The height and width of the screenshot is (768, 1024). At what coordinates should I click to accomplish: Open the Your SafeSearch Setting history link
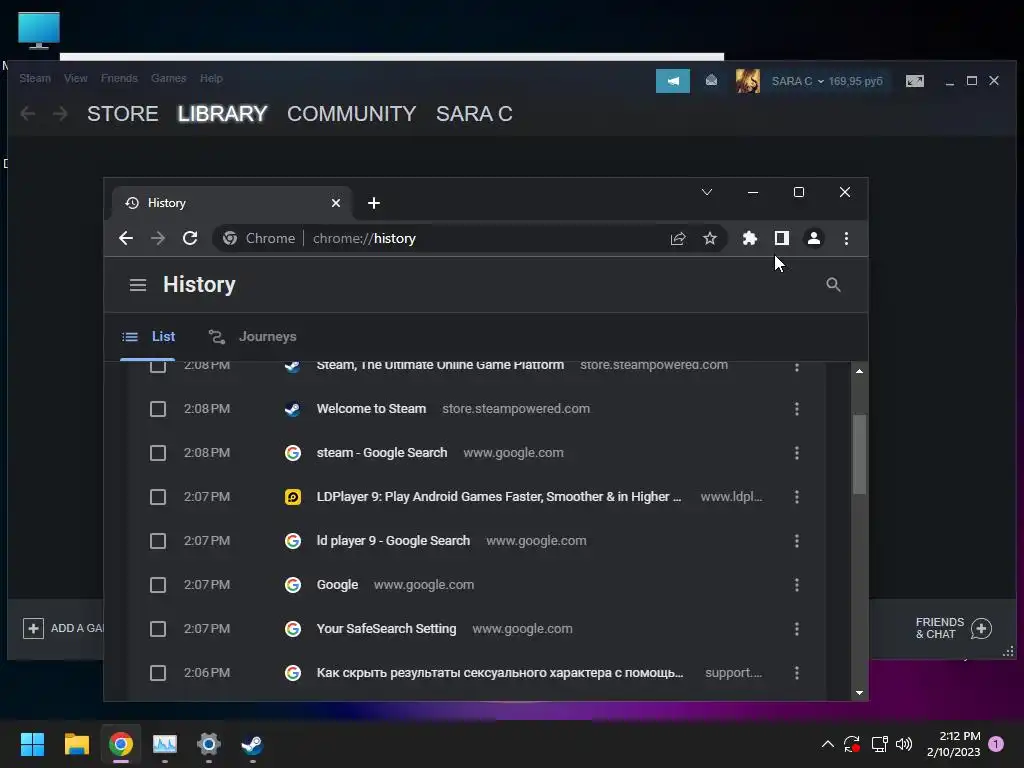point(386,629)
